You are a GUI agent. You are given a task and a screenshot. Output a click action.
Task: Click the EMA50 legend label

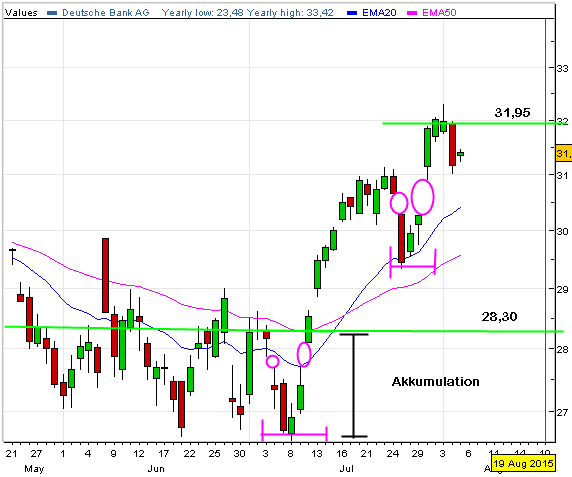439,13
